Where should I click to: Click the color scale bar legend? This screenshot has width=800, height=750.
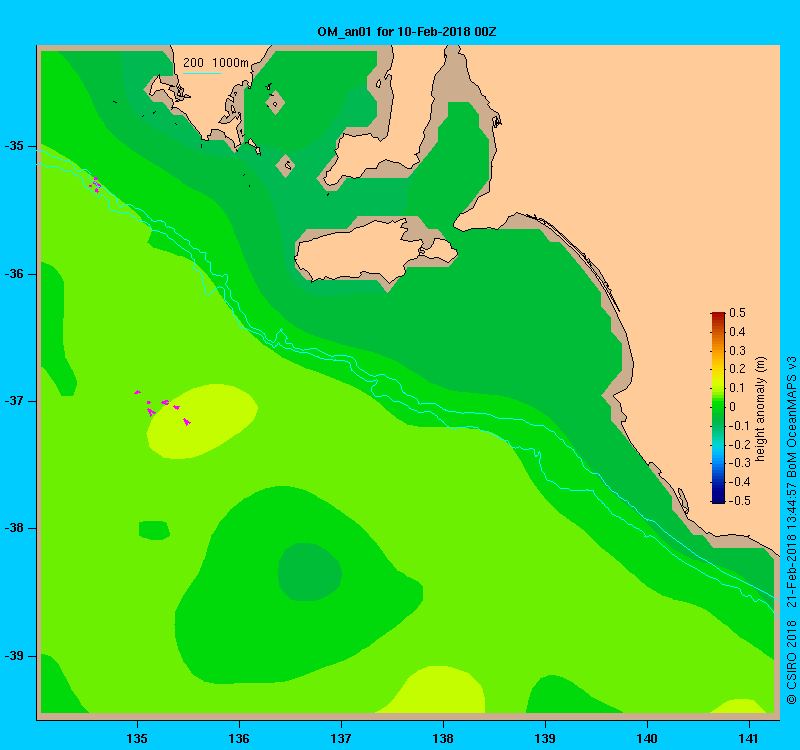718,408
